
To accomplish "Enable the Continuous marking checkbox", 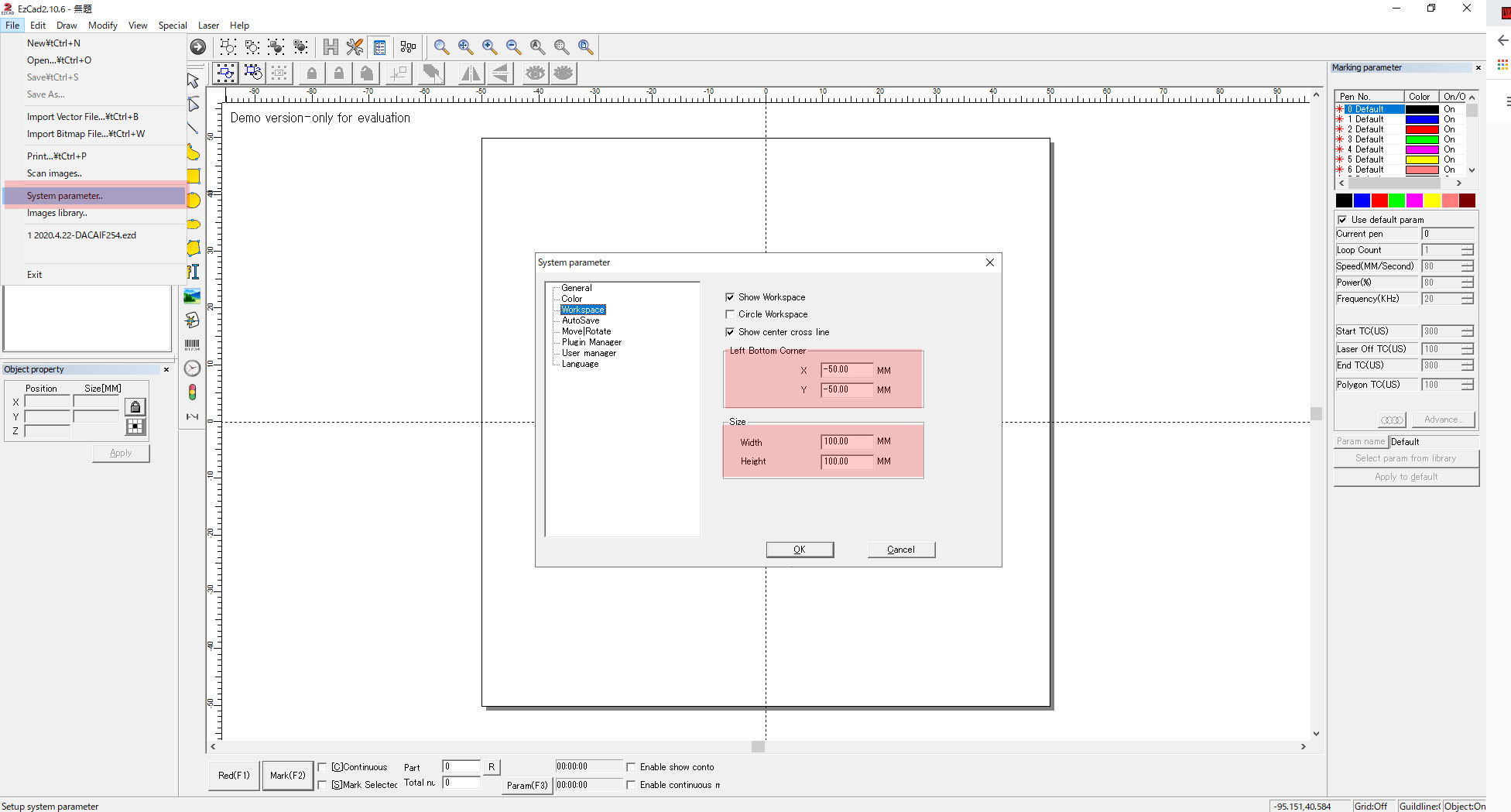I will point(322,767).
